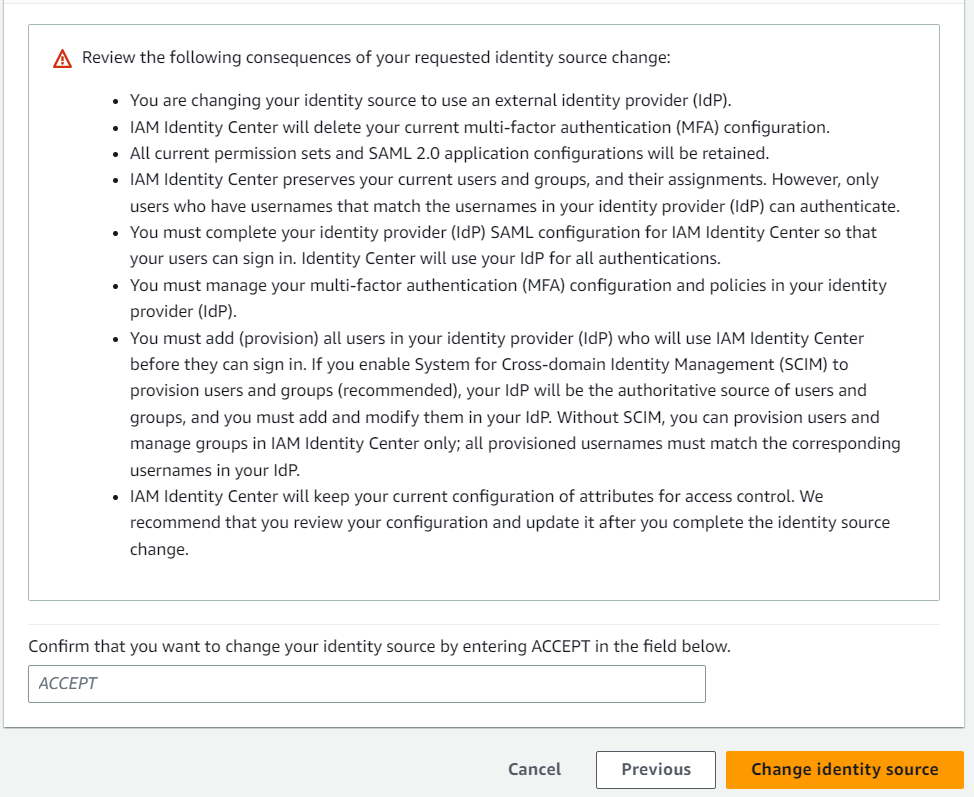Screen dimensions: 974x797
Task: Go back with the Previous button
Action: [655, 770]
